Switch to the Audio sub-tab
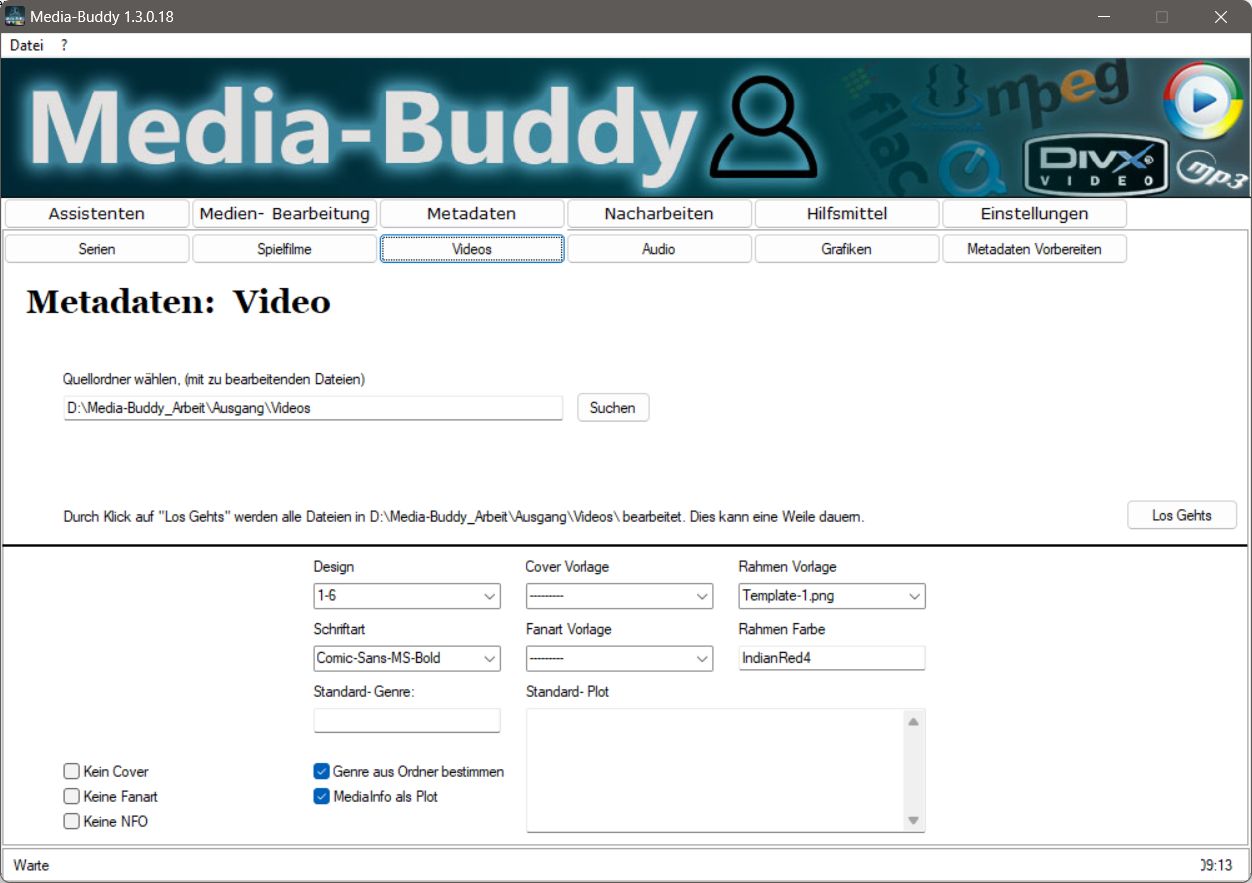Image resolution: width=1252 pixels, height=883 pixels. [659, 249]
